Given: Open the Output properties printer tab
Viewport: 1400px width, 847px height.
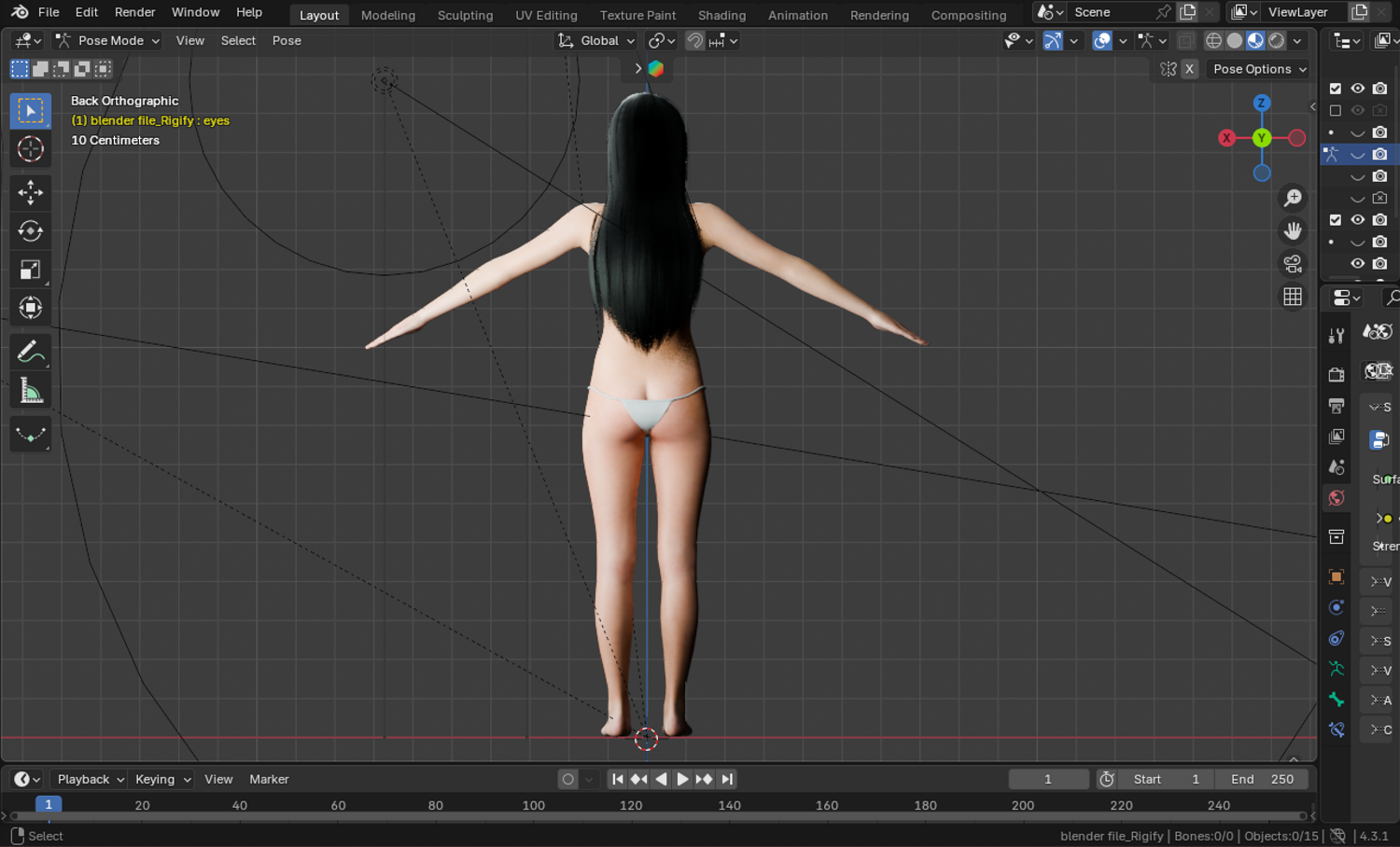Looking at the screenshot, I should click(x=1337, y=405).
